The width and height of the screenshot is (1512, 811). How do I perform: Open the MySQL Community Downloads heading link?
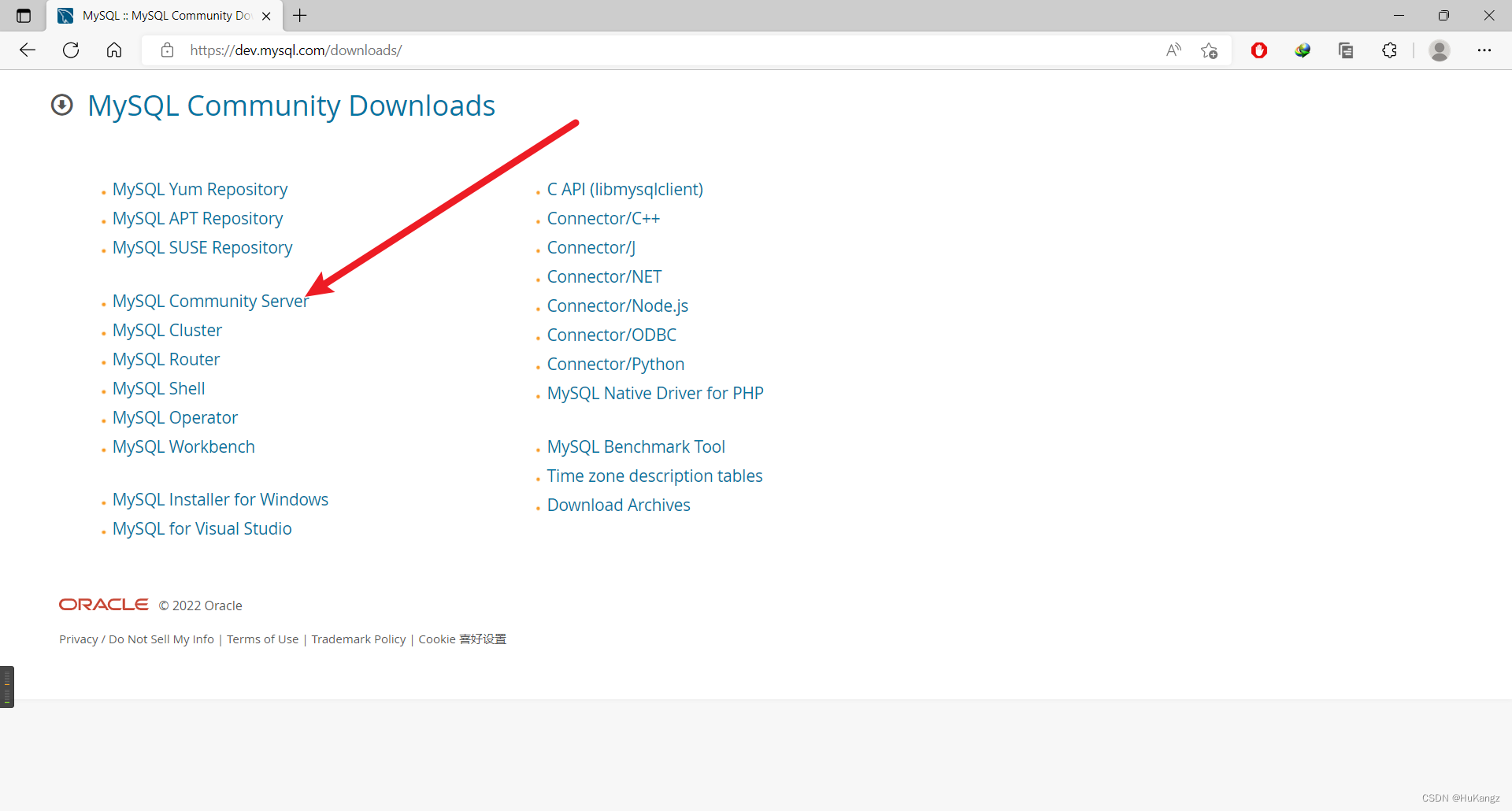pyautogui.click(x=291, y=106)
